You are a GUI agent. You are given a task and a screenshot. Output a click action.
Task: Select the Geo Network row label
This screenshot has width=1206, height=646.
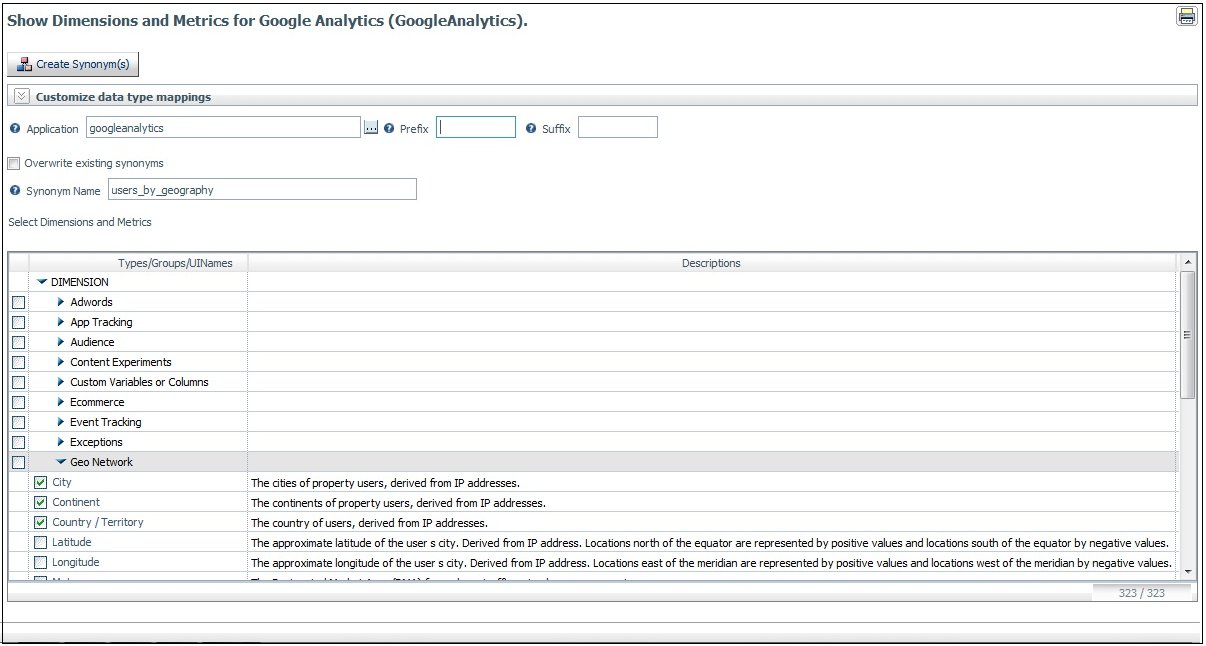(101, 462)
